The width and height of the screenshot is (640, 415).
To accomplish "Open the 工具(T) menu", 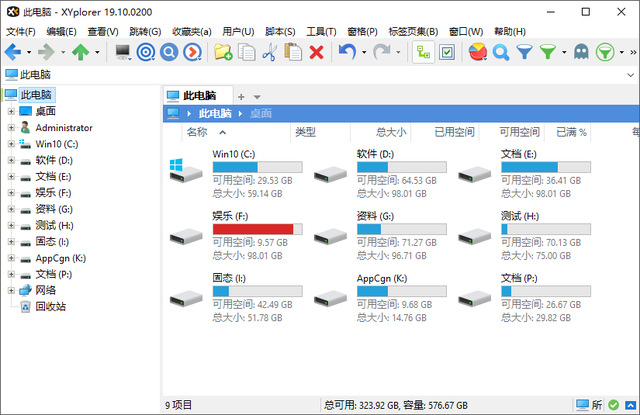I will point(321,31).
